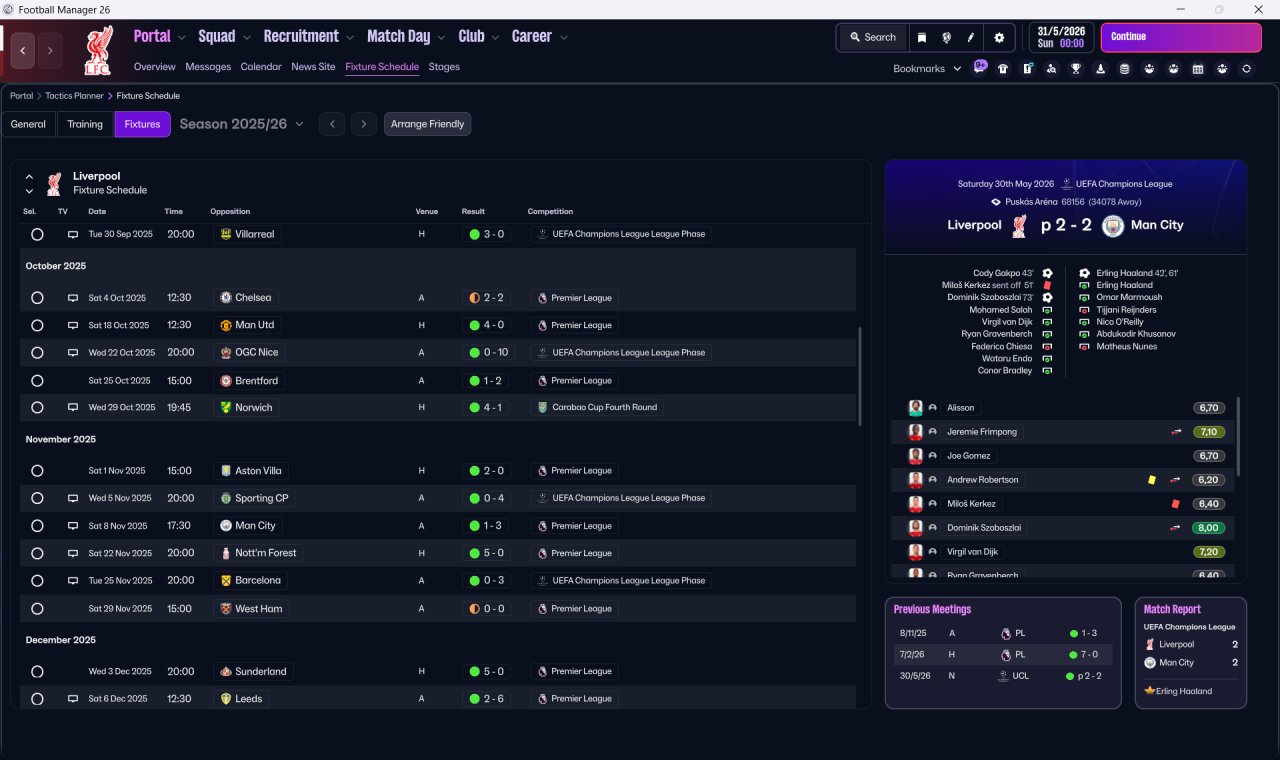This screenshot has width=1280, height=760.
Task: Click the 31/5/2026 date and time box
Action: coord(1062,37)
